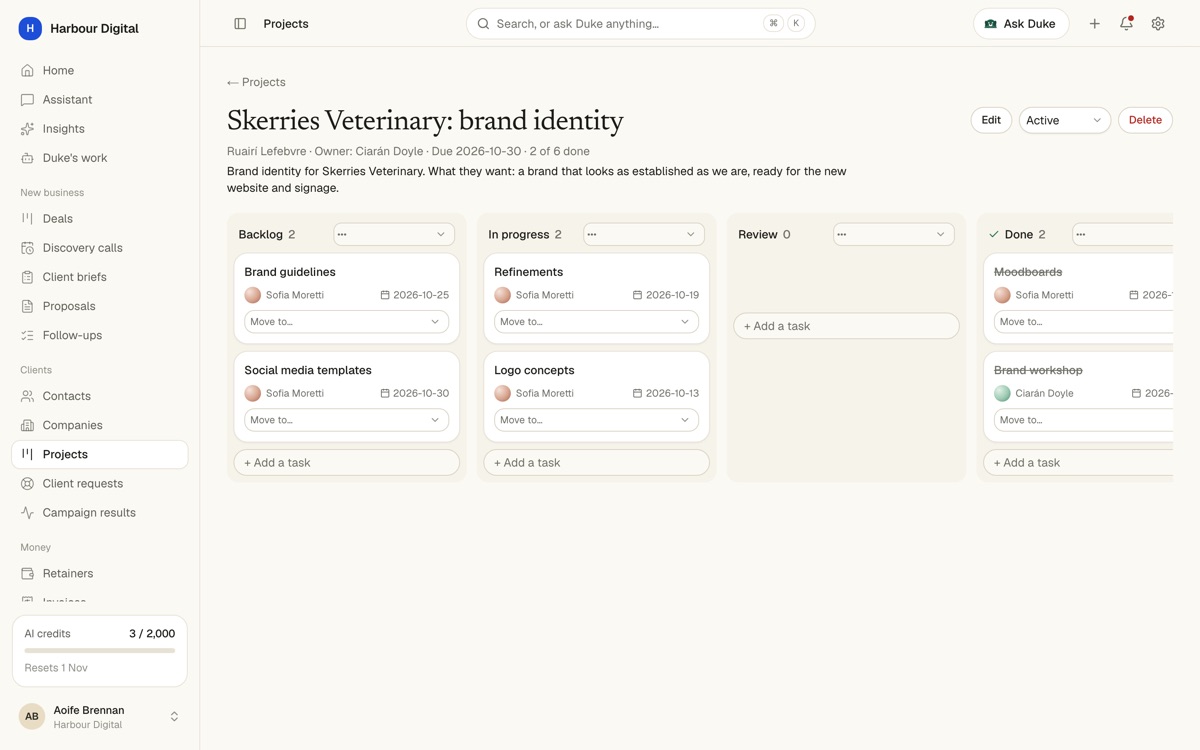Click the Proposals icon
Screen dimensions: 1200x750
tap(27, 306)
